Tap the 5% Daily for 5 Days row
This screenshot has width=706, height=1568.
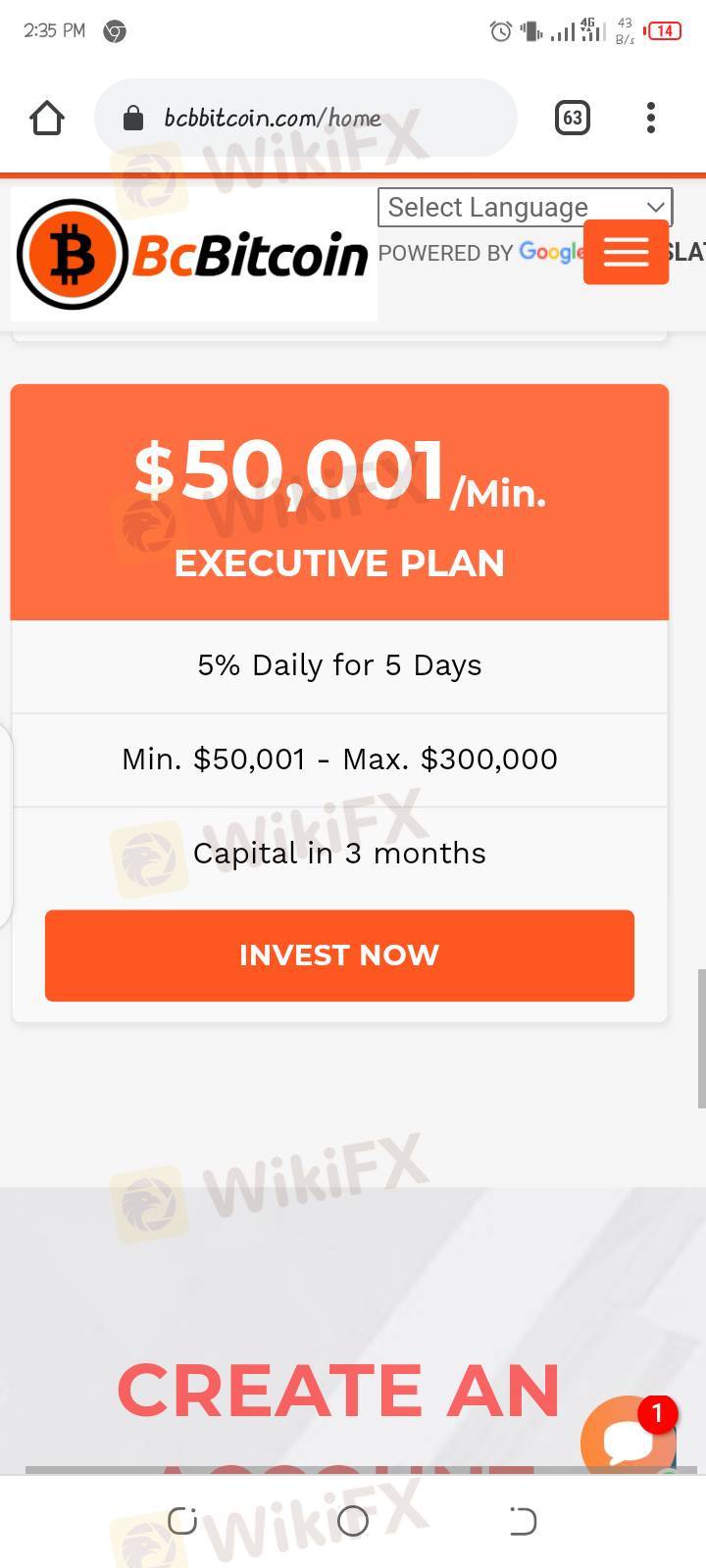coord(339,665)
